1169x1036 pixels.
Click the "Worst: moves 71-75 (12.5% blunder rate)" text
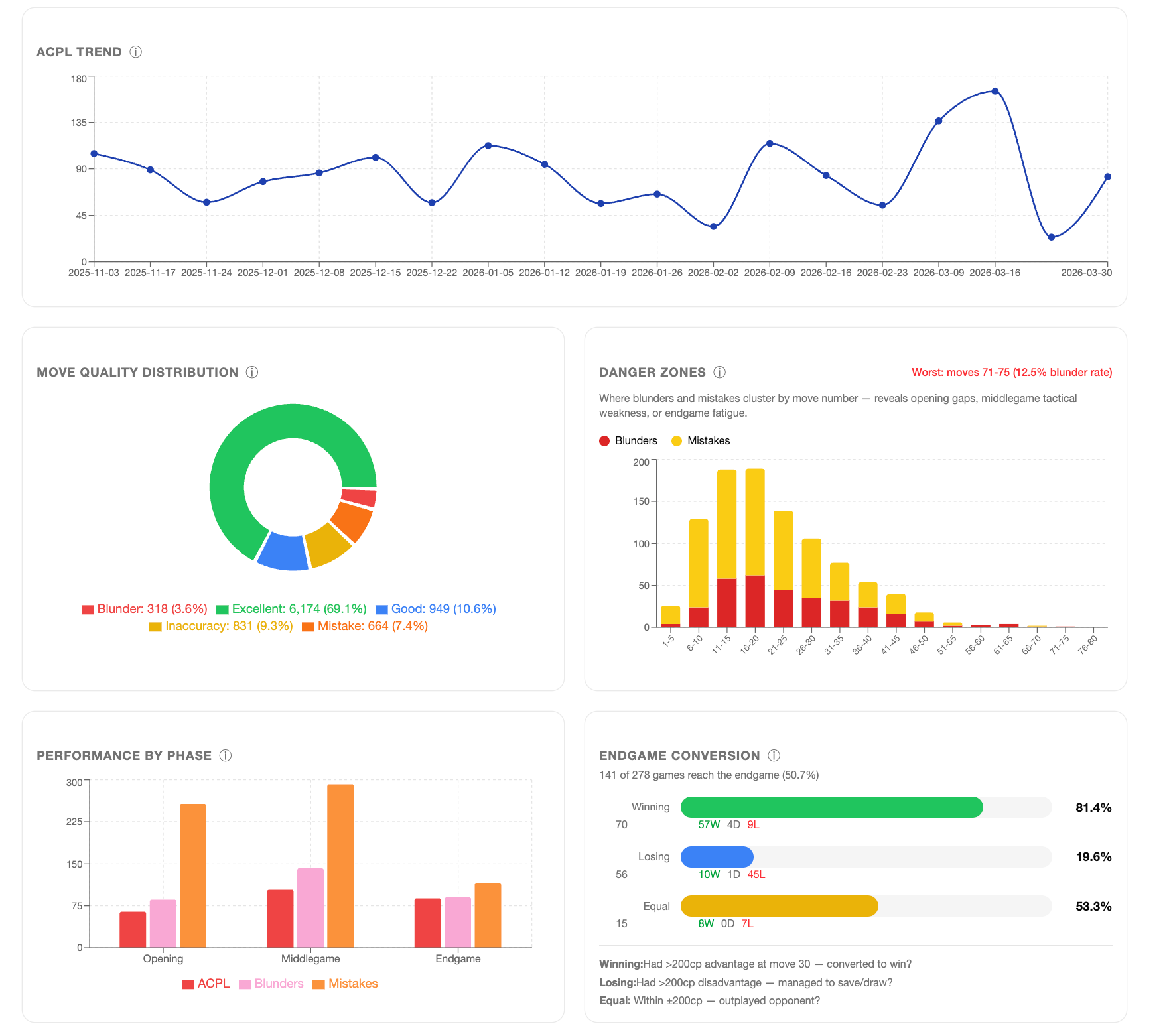[x=1012, y=372]
